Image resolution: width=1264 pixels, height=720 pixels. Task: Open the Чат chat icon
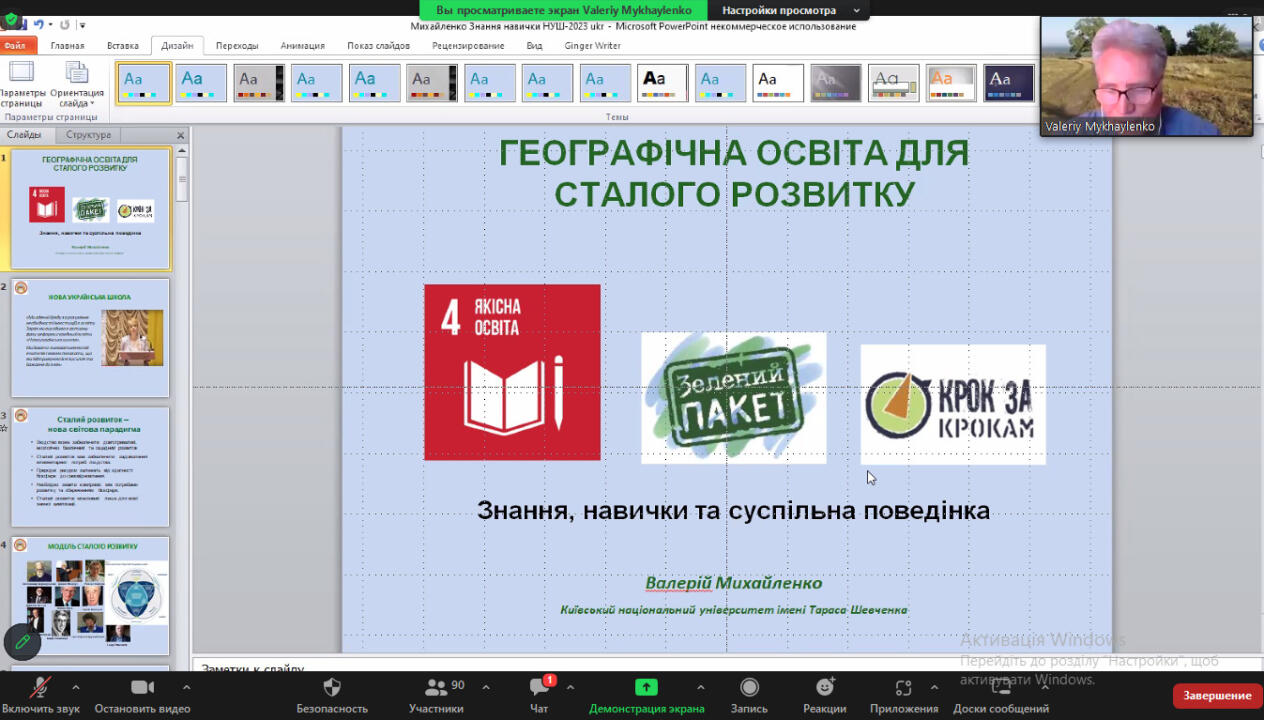tap(539, 687)
